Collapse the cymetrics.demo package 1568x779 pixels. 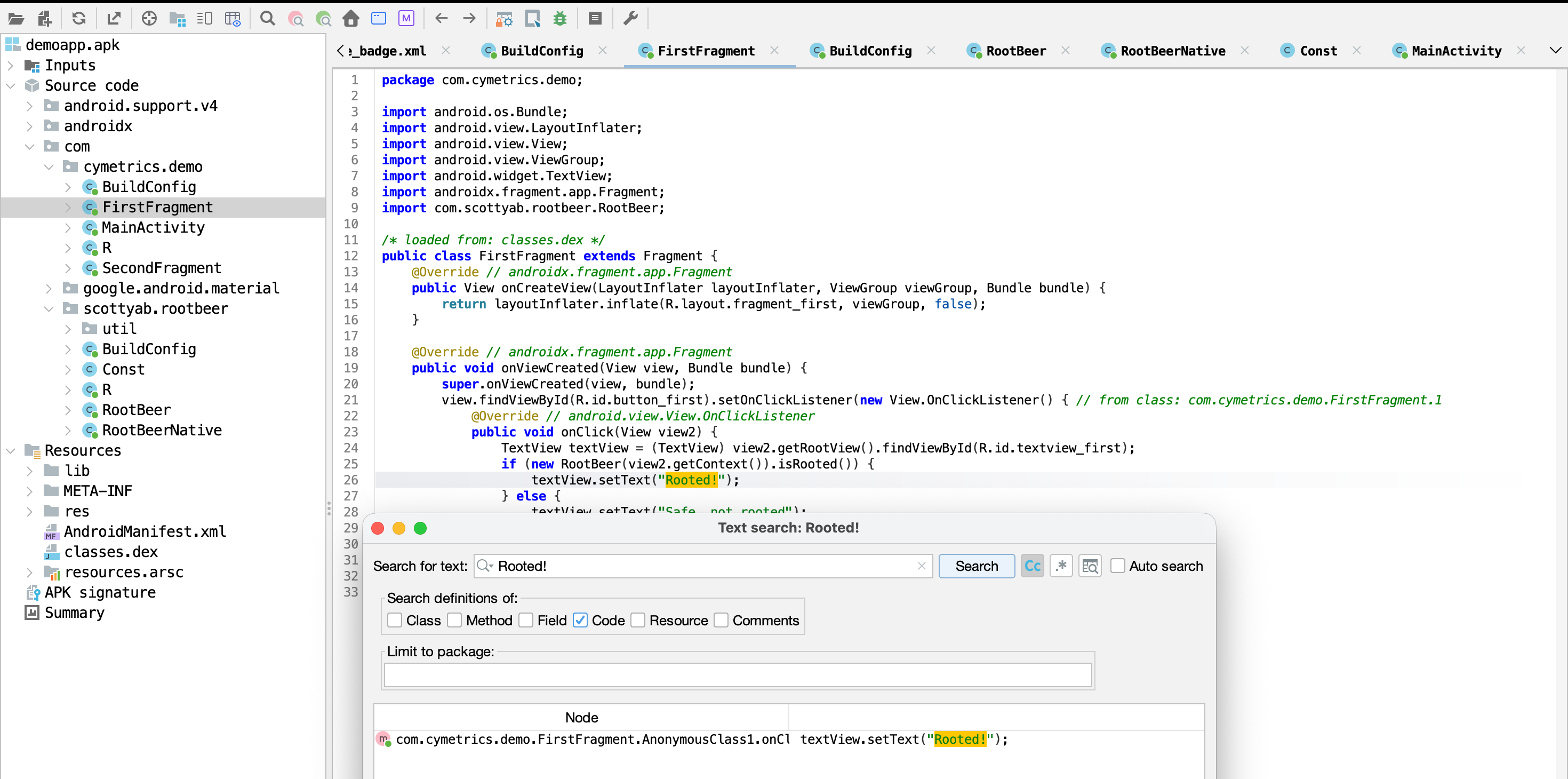tap(49, 166)
